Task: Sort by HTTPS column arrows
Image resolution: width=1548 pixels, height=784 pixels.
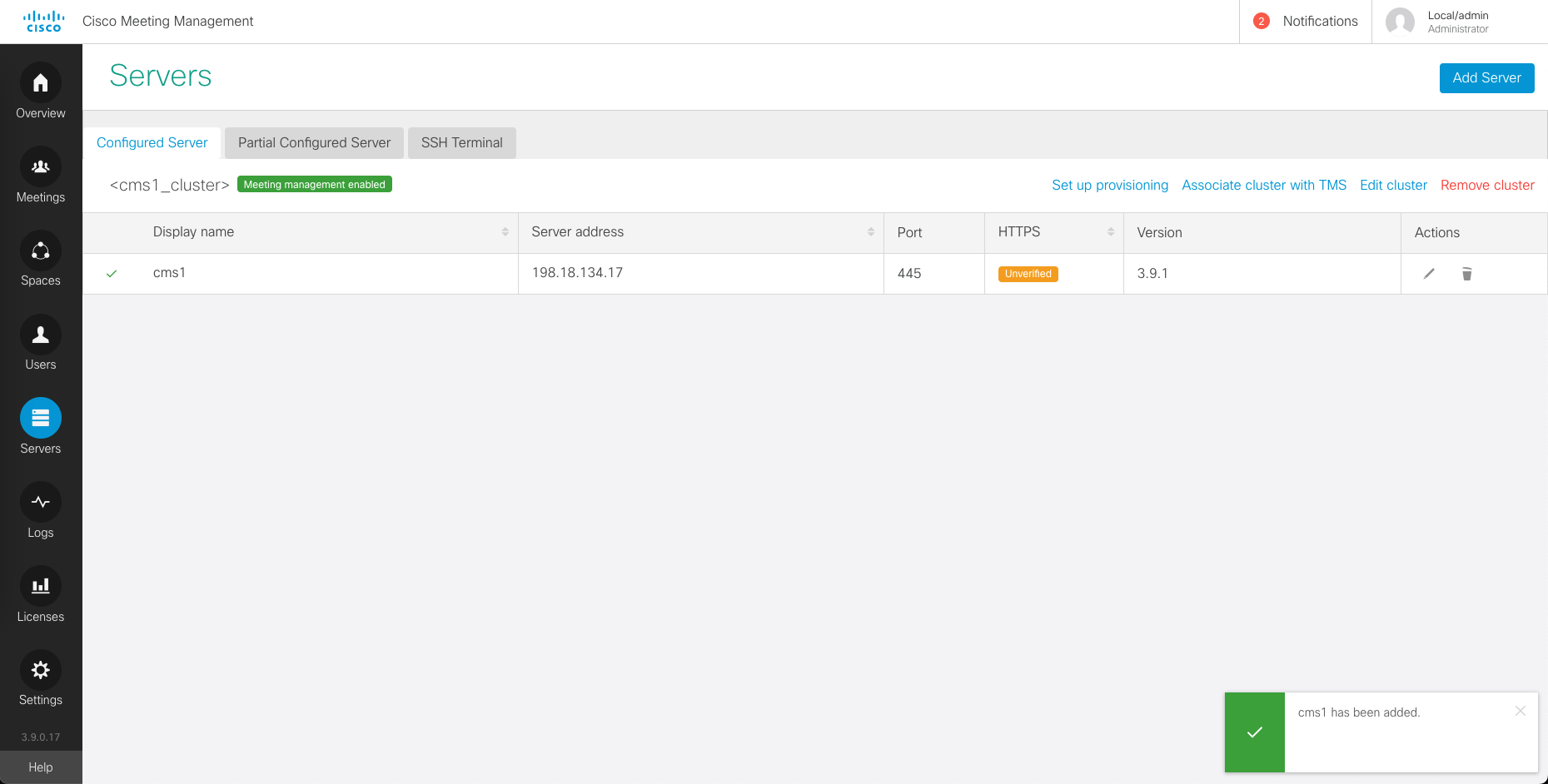Action: pos(1110,232)
